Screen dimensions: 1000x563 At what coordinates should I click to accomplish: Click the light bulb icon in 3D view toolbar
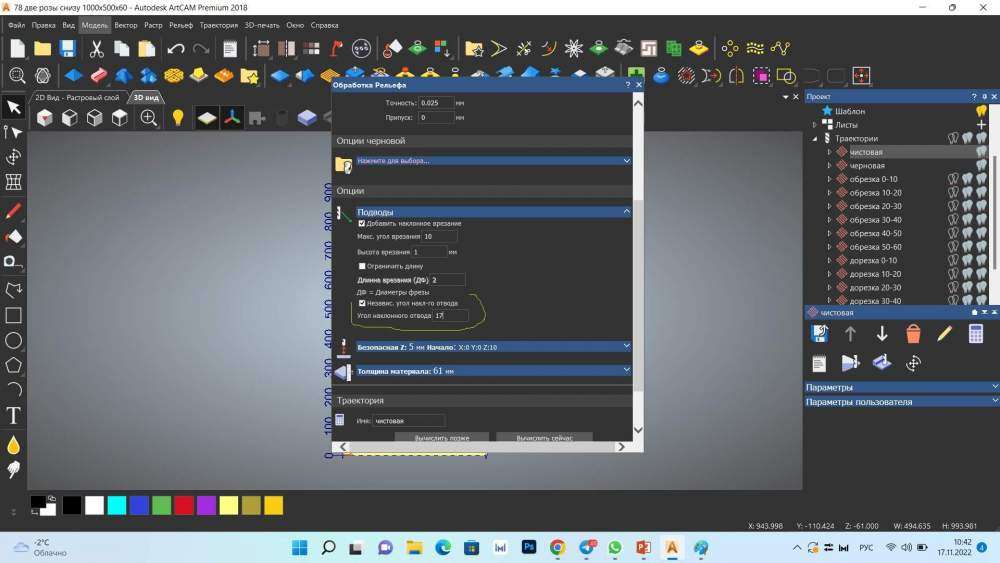tap(178, 118)
